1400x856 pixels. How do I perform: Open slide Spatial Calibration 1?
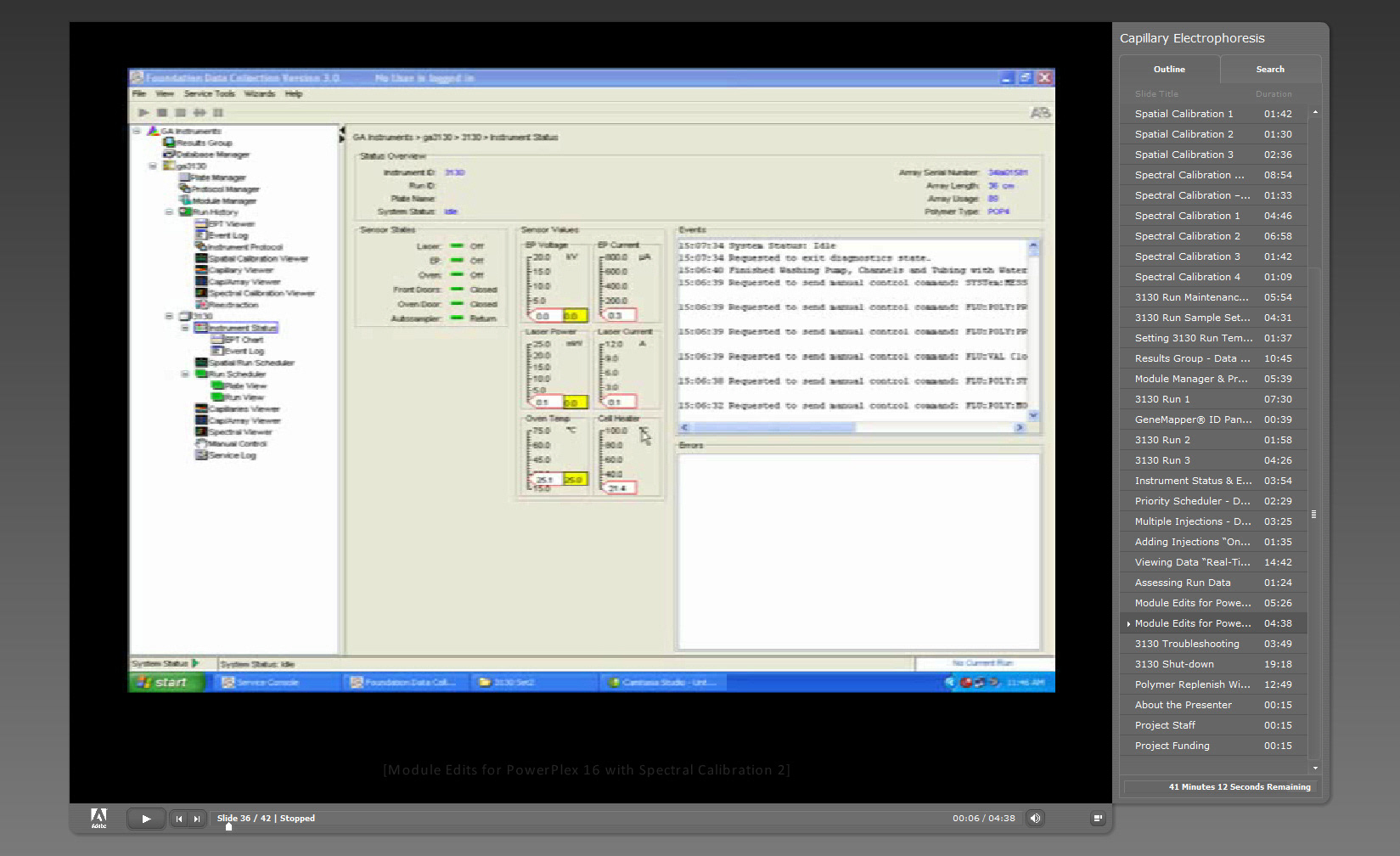pos(1214,114)
